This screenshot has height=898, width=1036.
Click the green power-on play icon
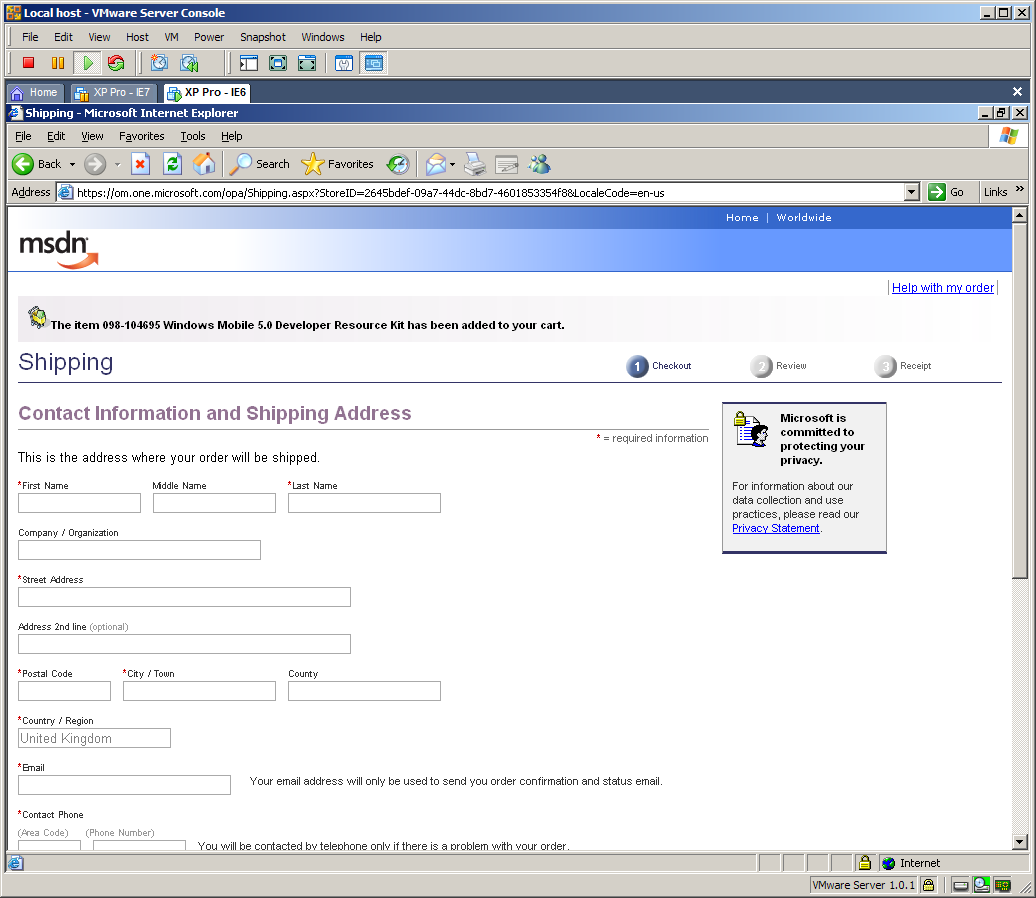[87, 63]
